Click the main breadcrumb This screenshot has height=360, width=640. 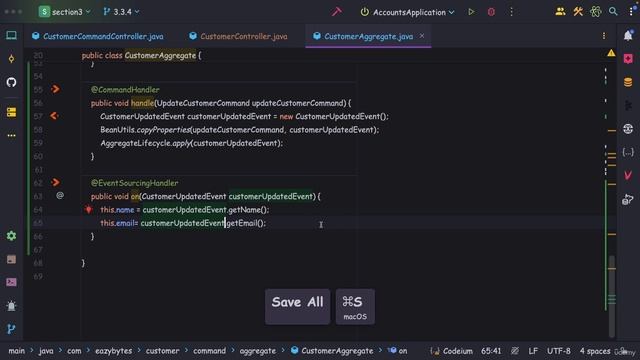click(16, 351)
